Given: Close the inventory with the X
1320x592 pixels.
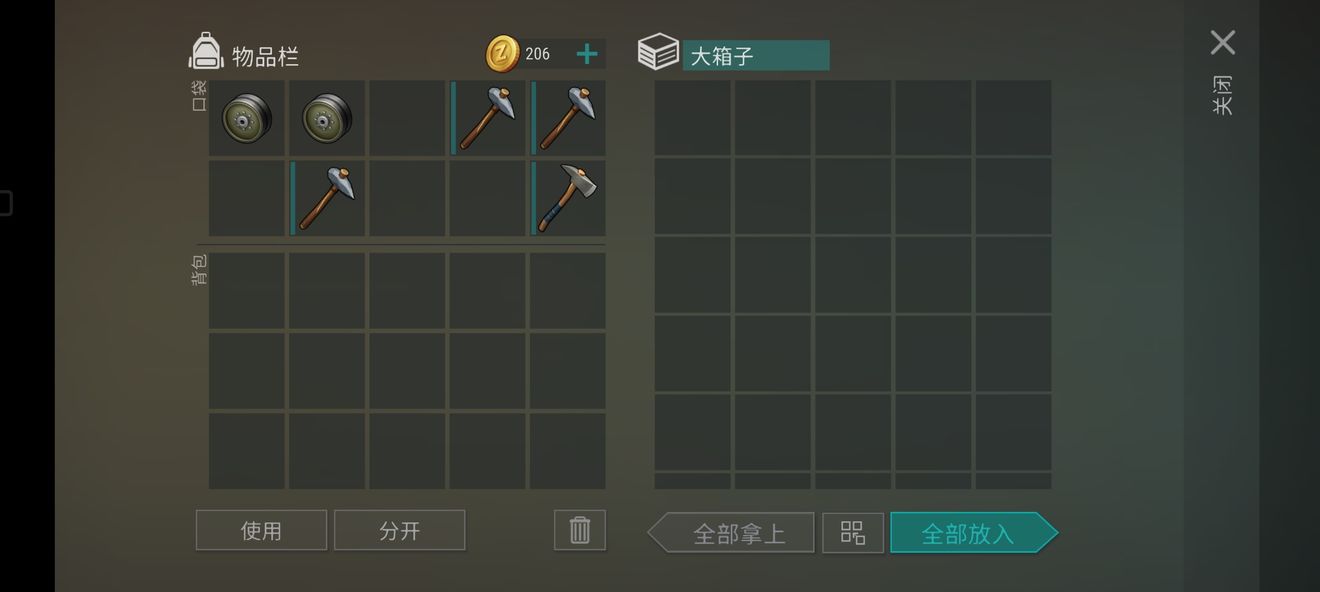Looking at the screenshot, I should coord(1222,42).
